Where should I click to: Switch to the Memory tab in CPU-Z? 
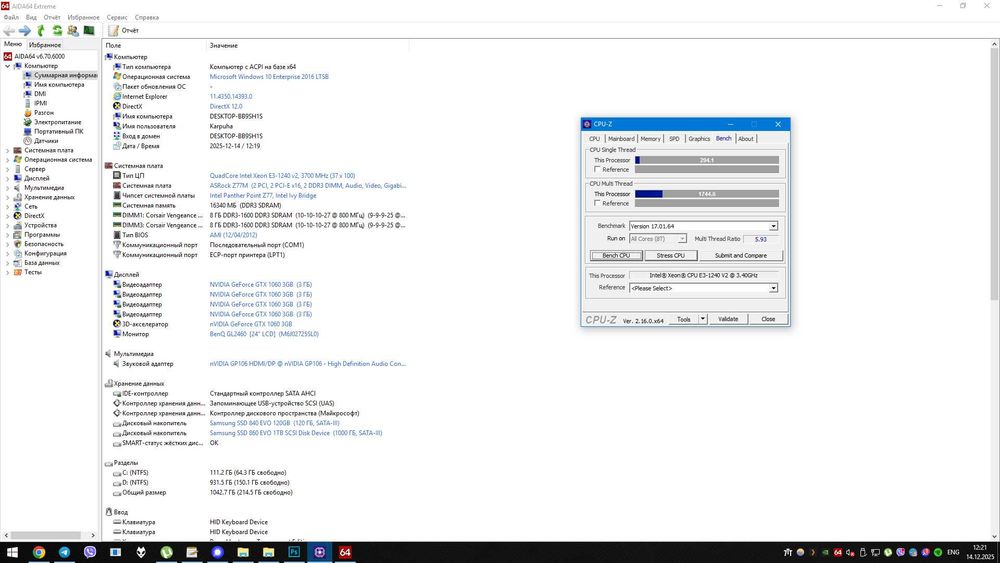(x=650, y=138)
